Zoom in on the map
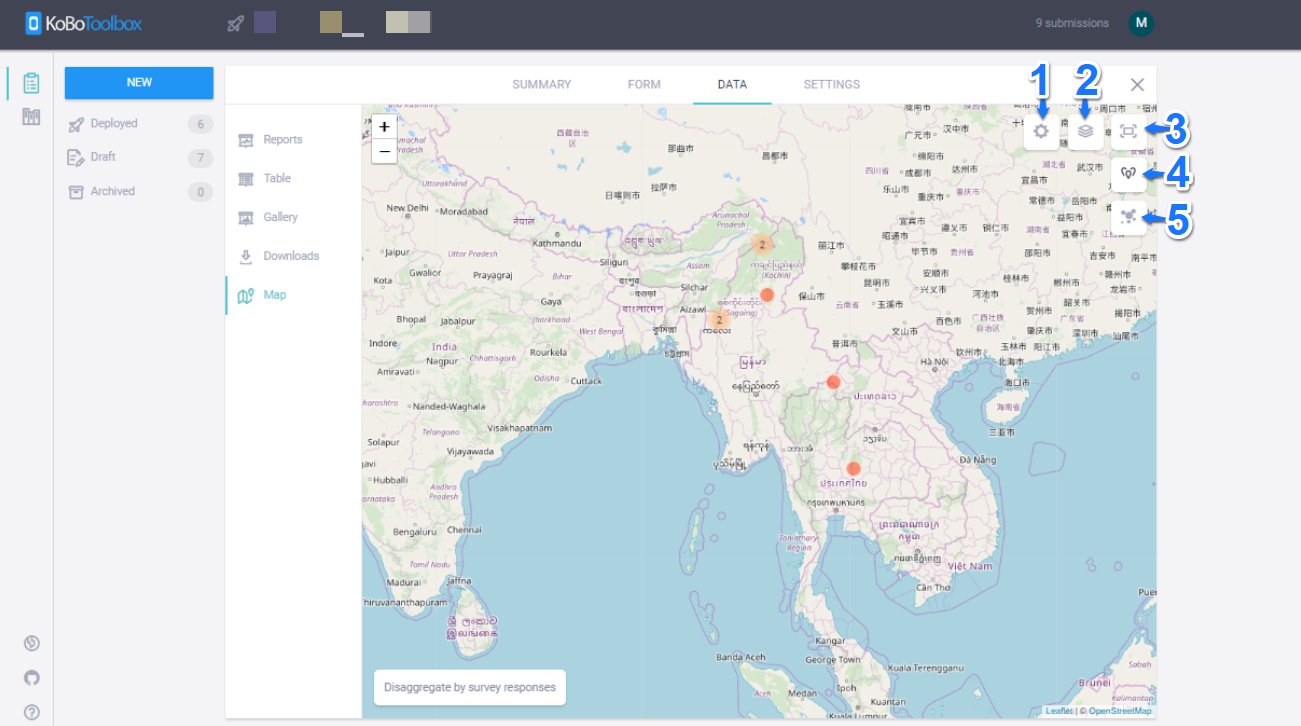This screenshot has height=726, width=1301. point(384,127)
